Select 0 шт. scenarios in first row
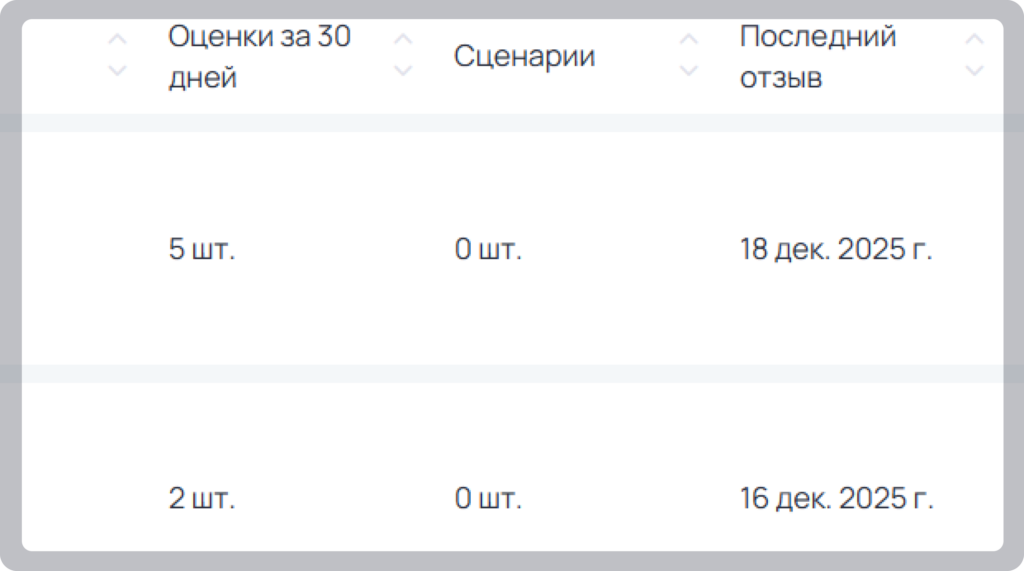 coord(488,249)
